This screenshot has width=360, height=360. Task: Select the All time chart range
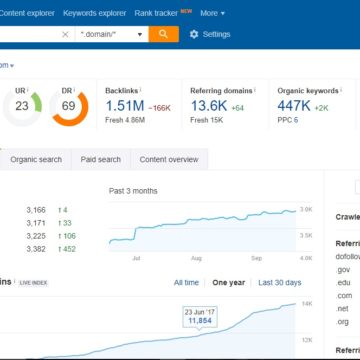click(186, 283)
